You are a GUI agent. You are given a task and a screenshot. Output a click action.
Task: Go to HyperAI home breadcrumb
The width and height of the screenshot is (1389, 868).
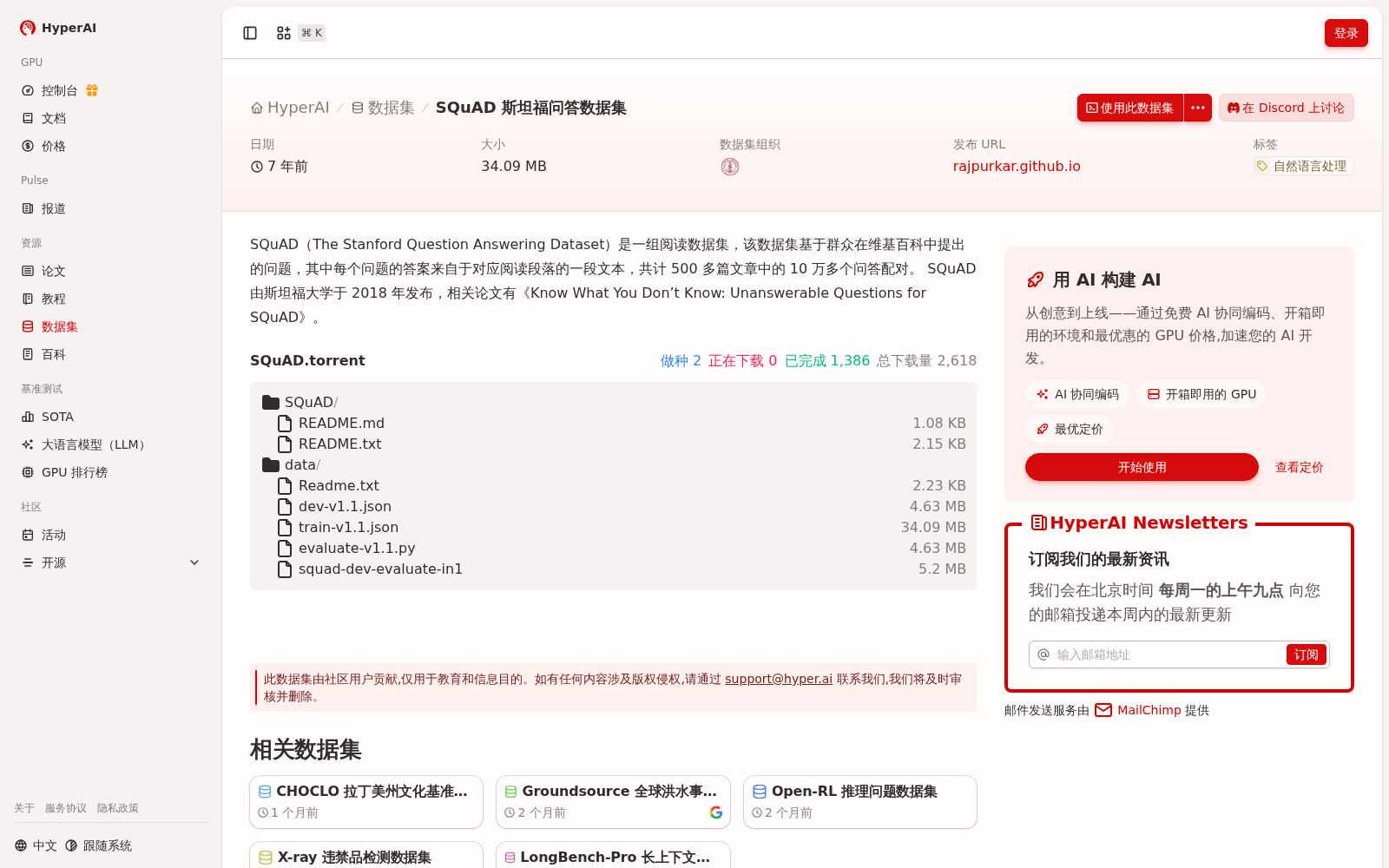pyautogui.click(x=290, y=108)
